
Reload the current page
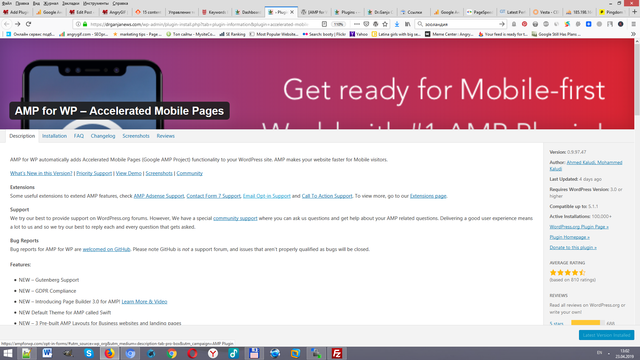29,24
